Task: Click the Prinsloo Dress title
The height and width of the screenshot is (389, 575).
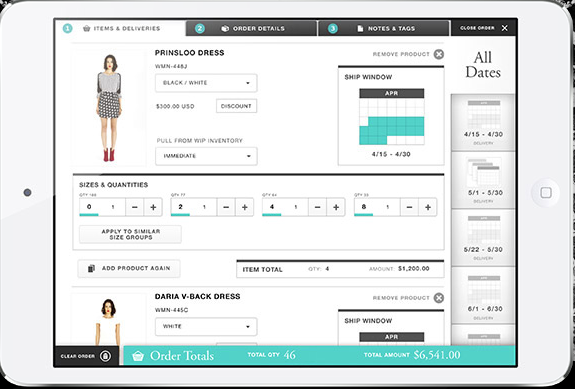Action: tap(189, 53)
